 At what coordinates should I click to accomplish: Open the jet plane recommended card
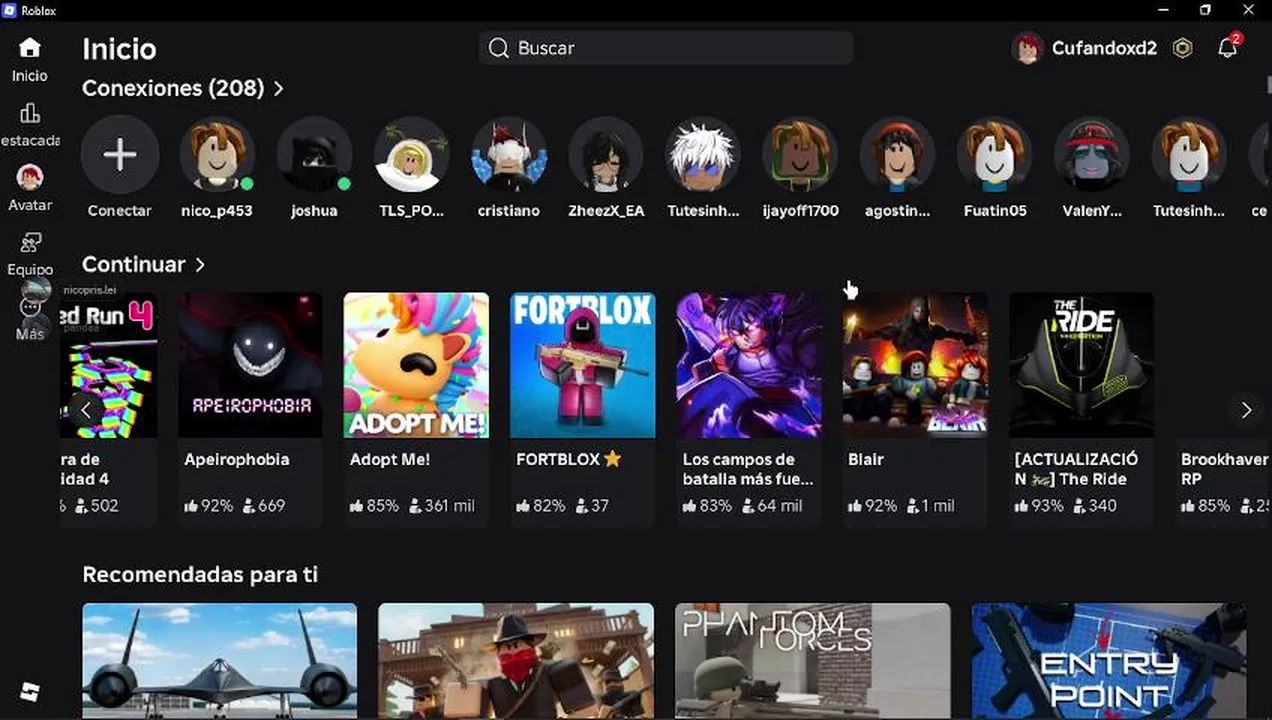pyautogui.click(x=219, y=660)
